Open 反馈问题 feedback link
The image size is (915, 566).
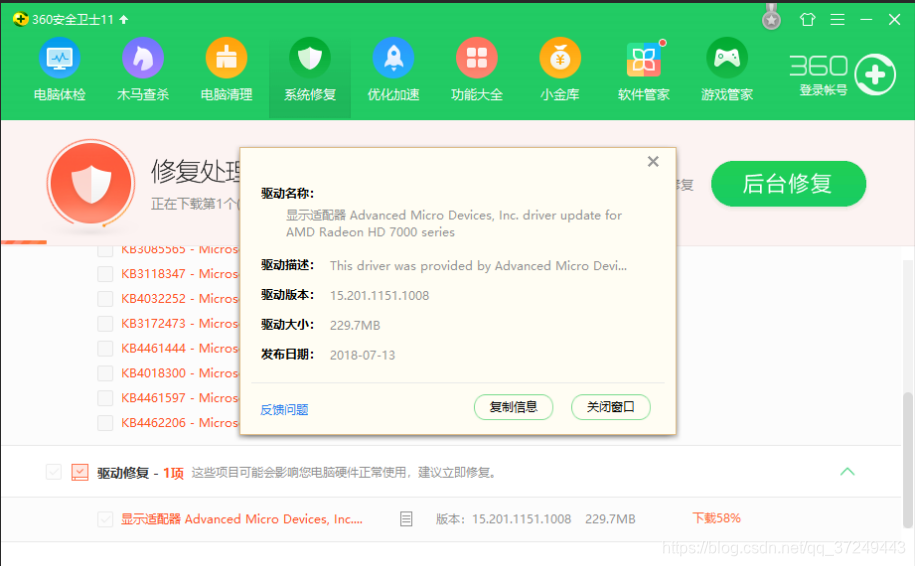point(284,410)
